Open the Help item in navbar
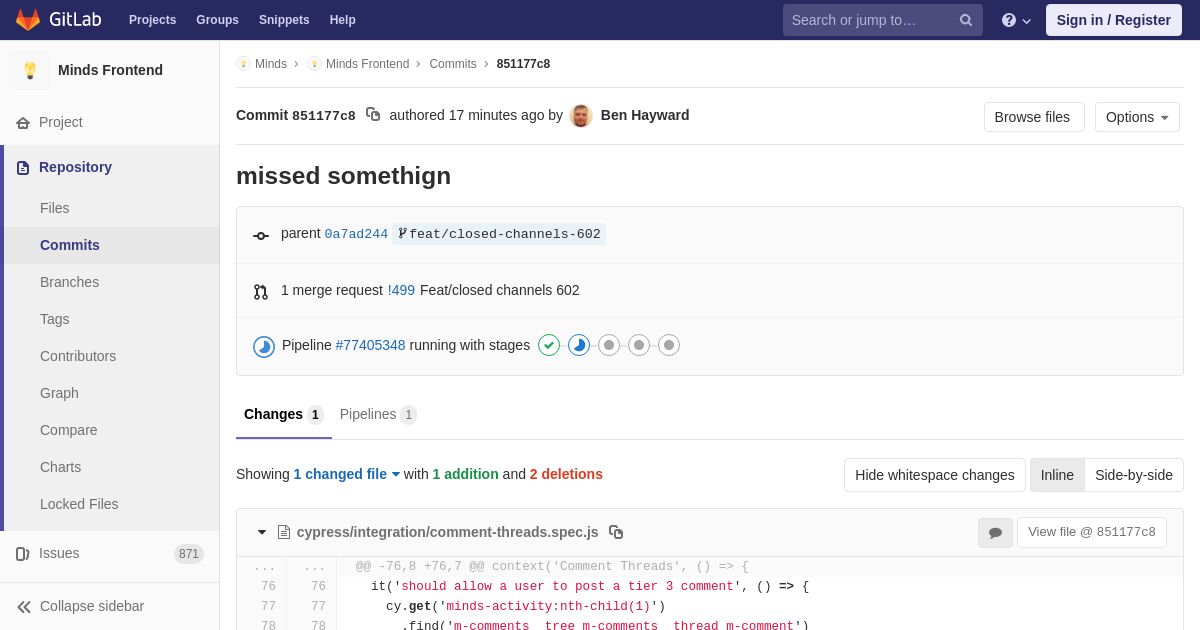Screen dimensions: 1200x630 [x=343, y=20]
